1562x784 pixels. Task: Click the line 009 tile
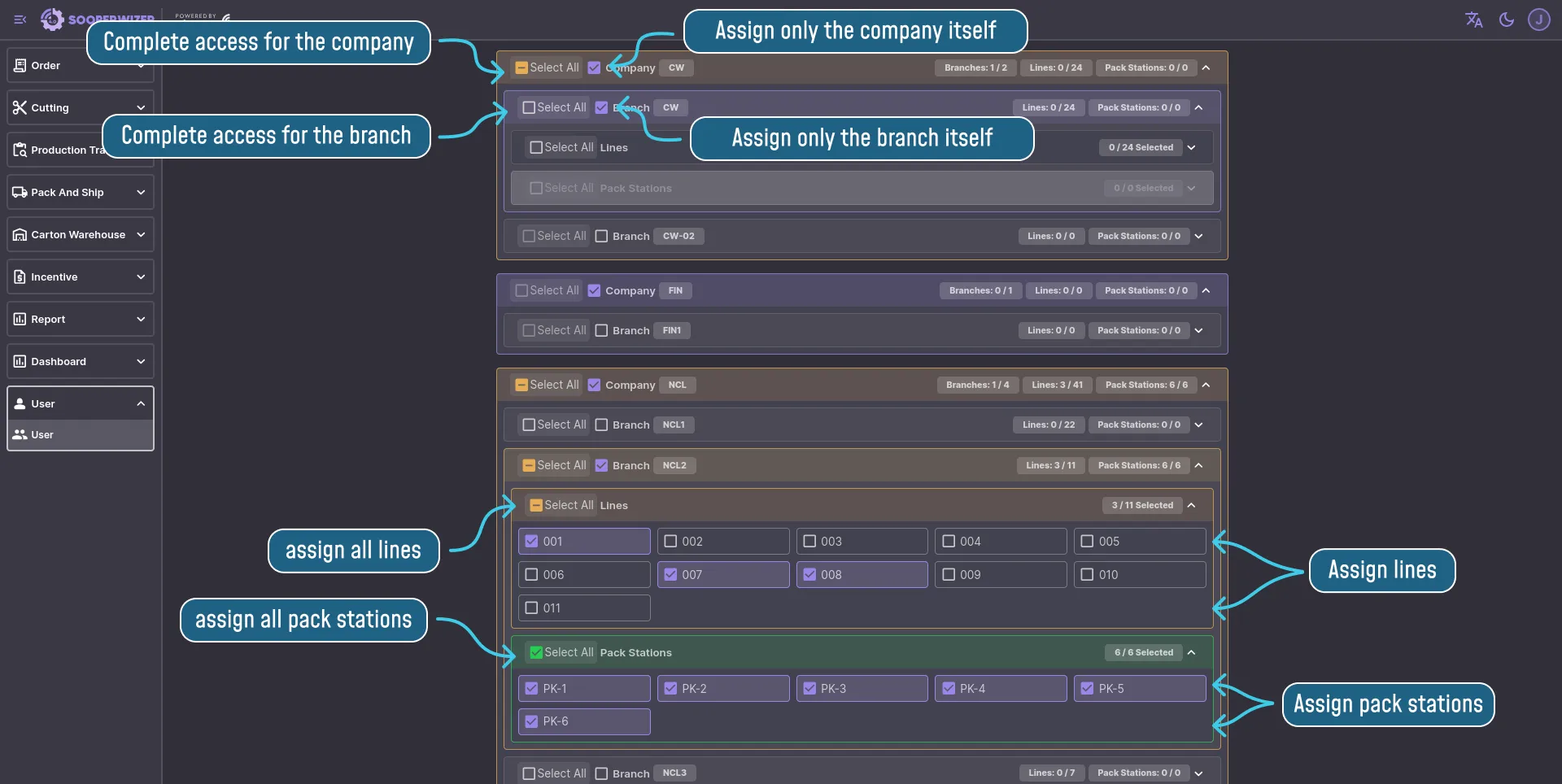pos(1000,575)
